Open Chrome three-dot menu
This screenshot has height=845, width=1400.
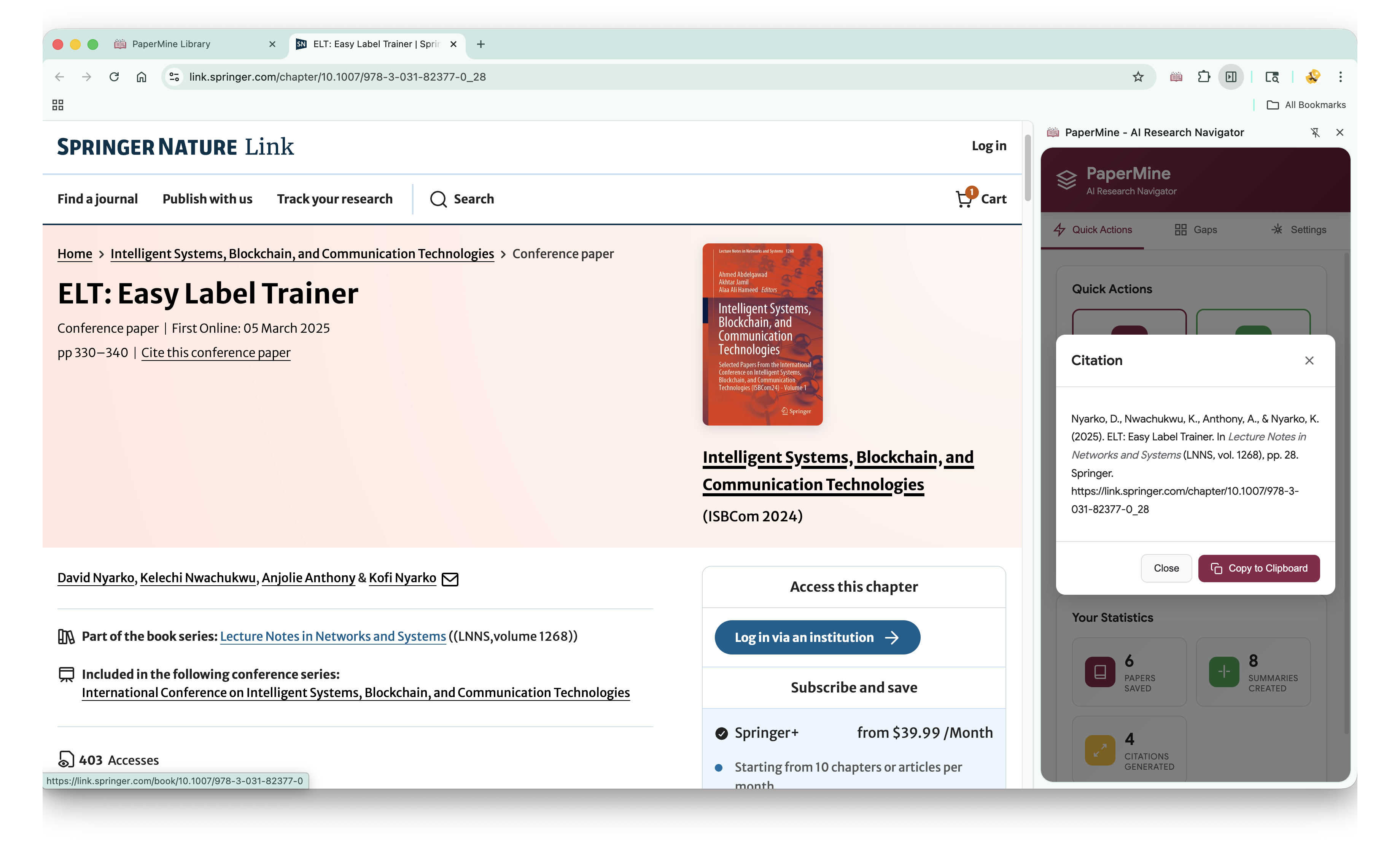(x=1340, y=77)
